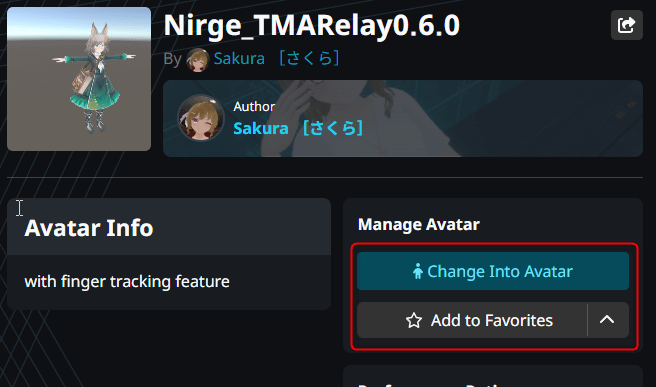Click the large round Author profile picture
Viewport: 656px width, 387px height.
coord(201,118)
